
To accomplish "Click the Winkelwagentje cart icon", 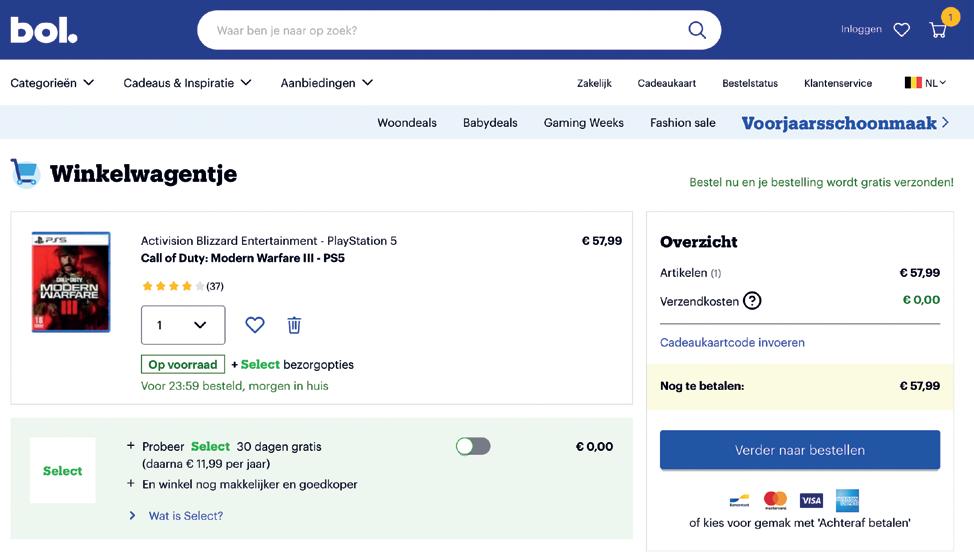I will [25, 173].
